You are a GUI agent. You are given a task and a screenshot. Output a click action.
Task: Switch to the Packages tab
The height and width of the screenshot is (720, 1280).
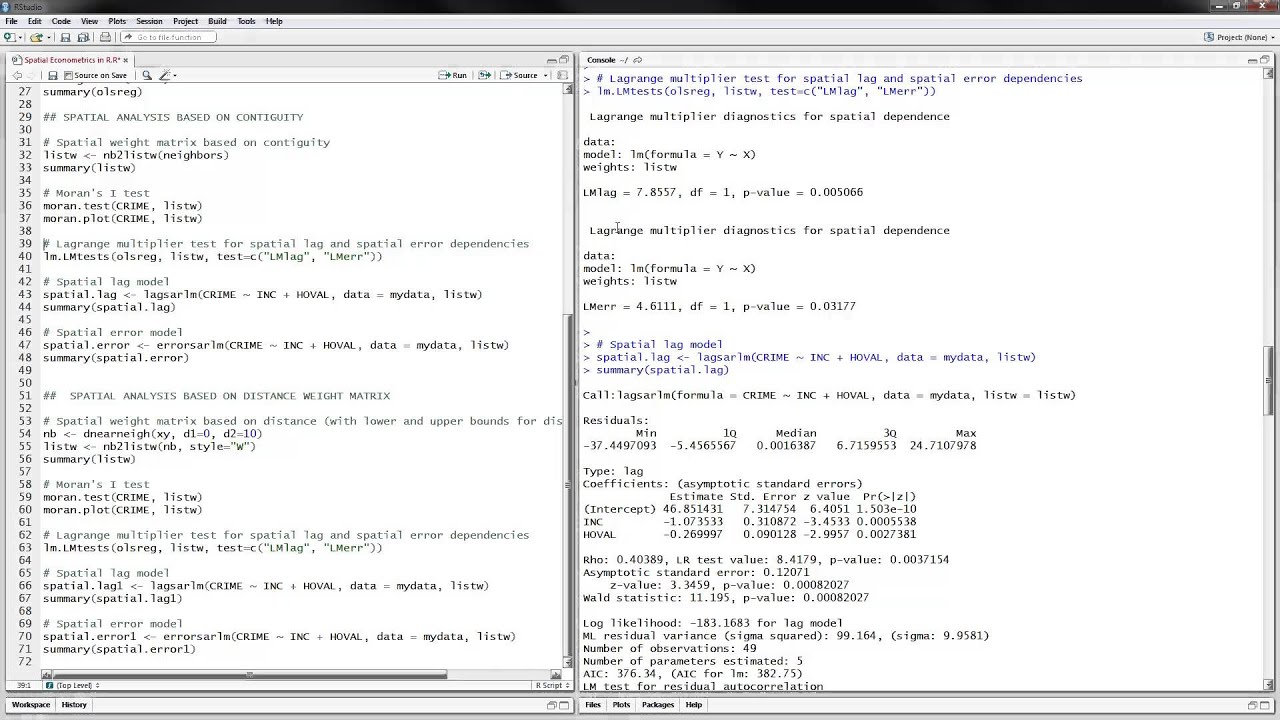658,705
